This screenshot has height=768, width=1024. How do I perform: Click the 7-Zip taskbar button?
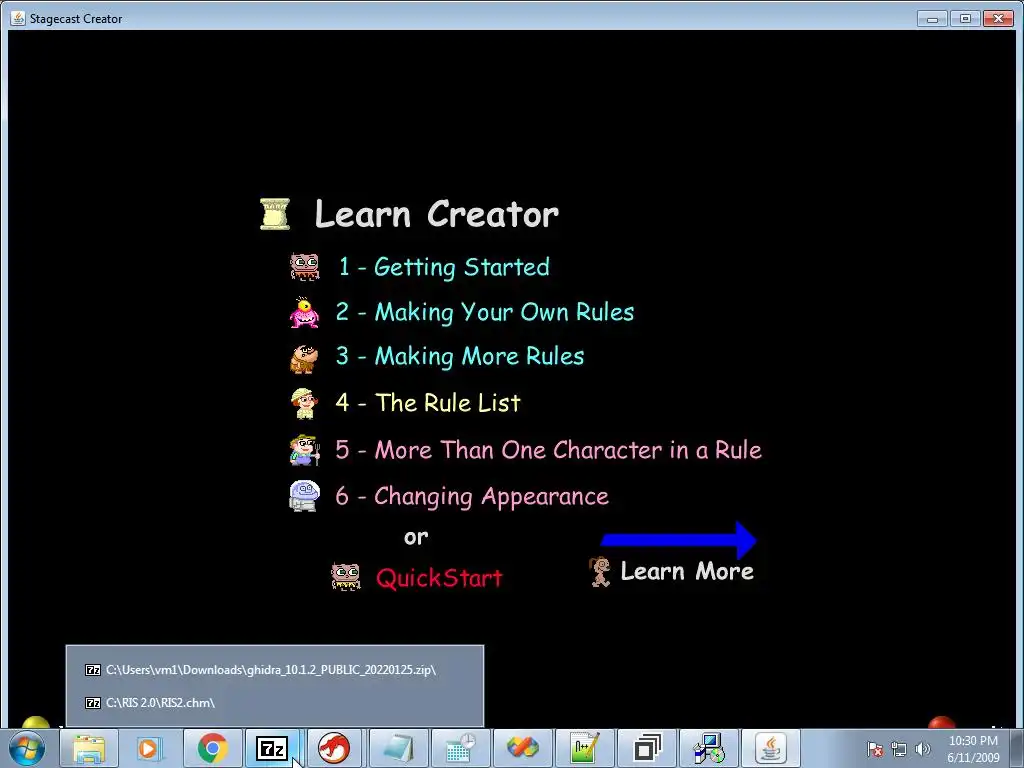(273, 749)
